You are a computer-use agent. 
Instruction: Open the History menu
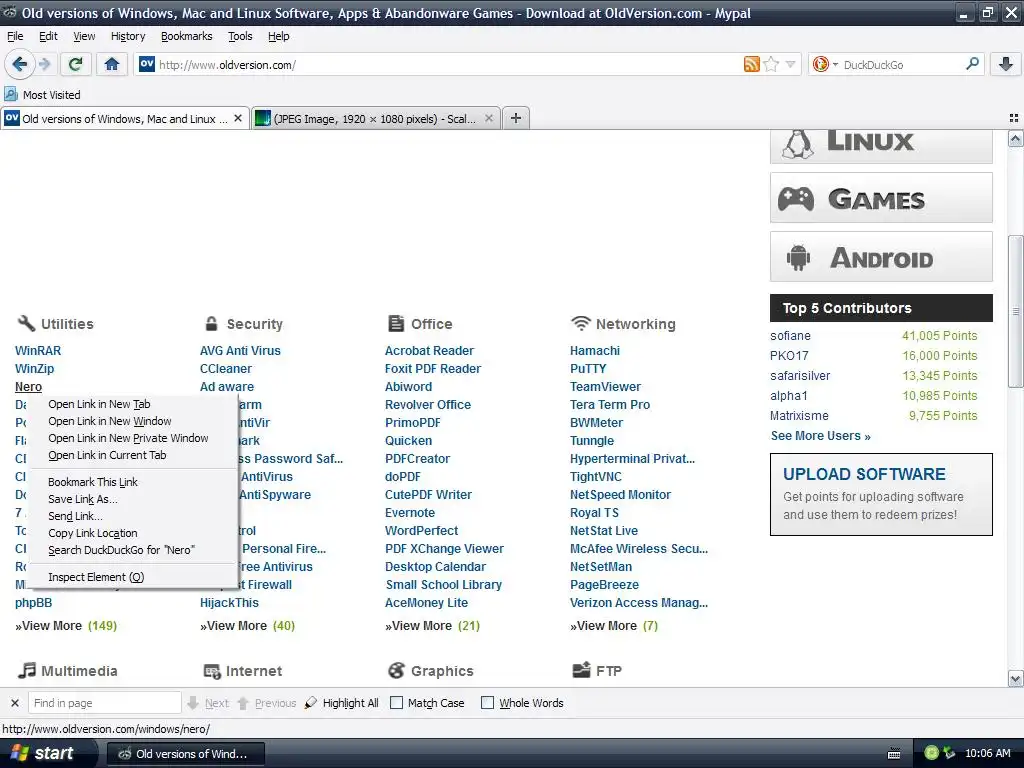(x=128, y=36)
